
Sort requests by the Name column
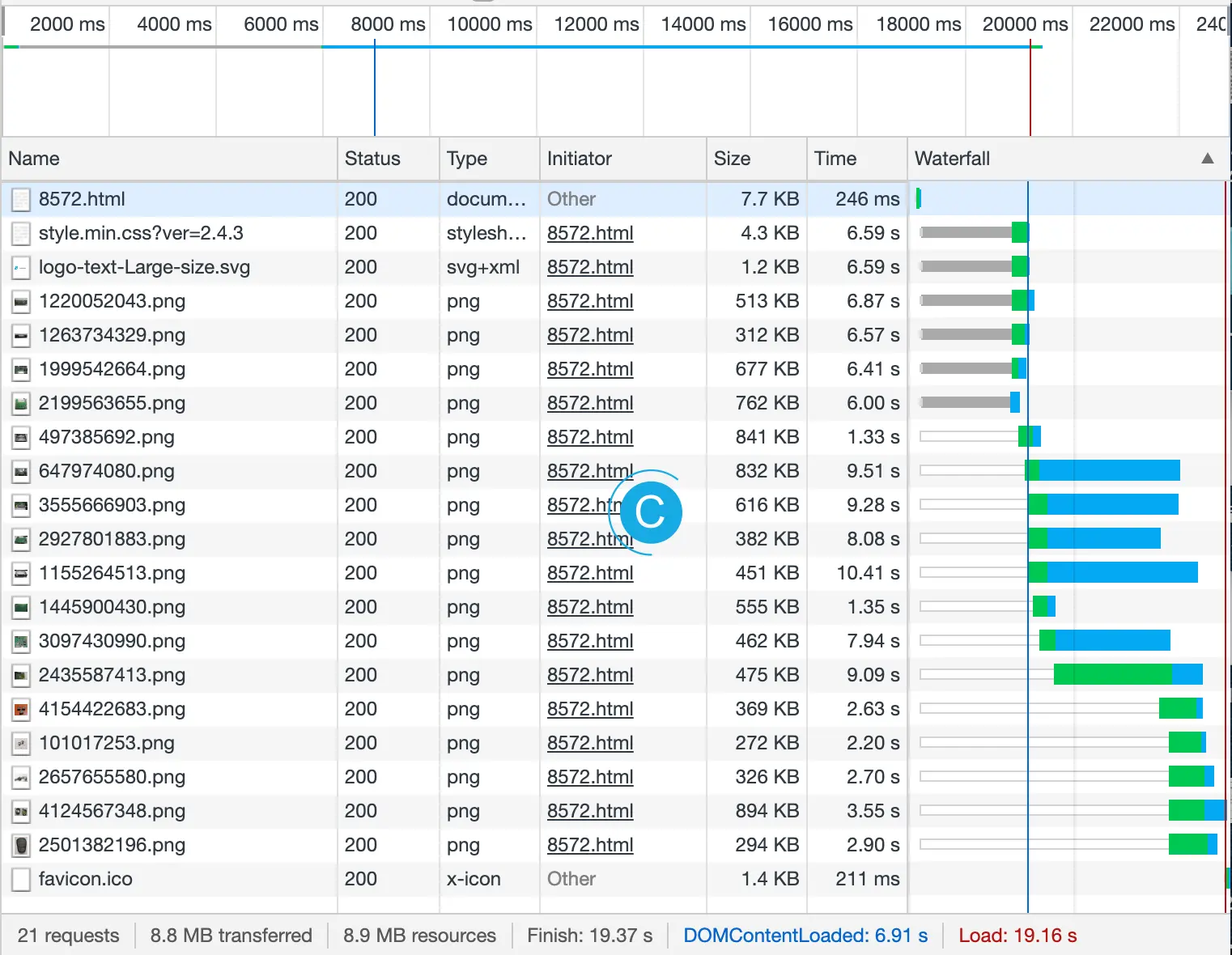(x=169, y=159)
